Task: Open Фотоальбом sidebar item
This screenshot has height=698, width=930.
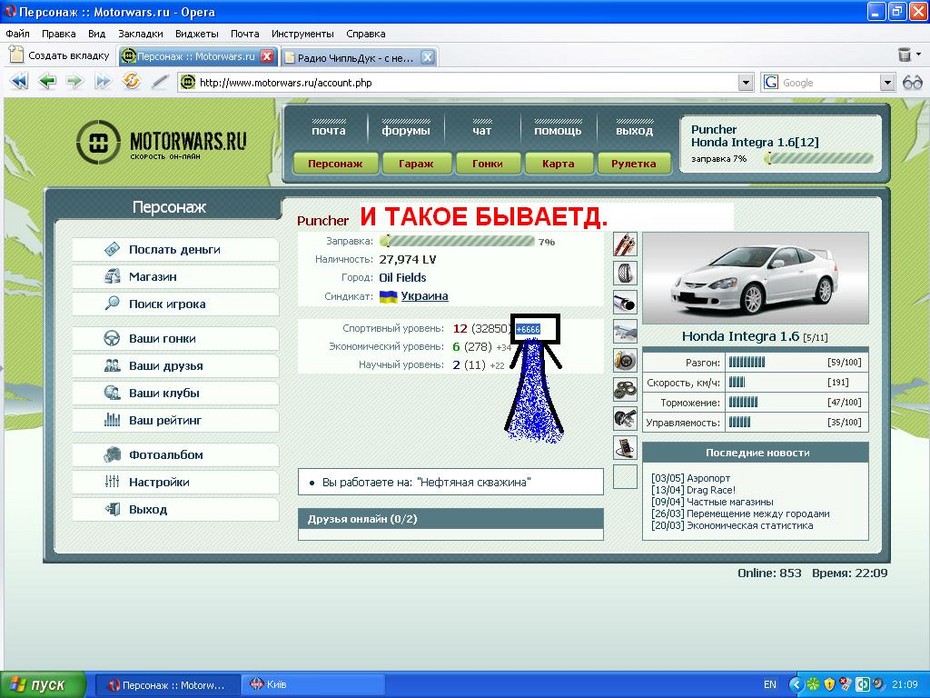Action: coord(175,455)
